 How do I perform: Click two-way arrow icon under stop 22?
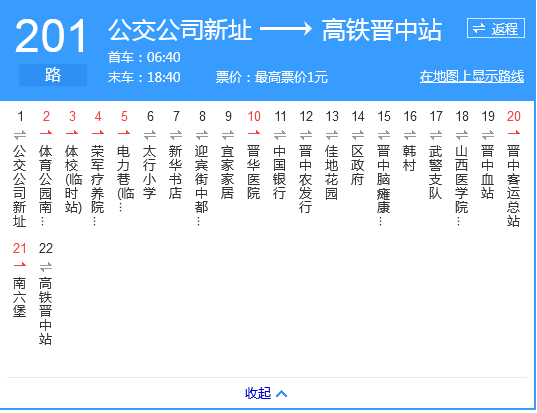pyautogui.click(x=46, y=267)
